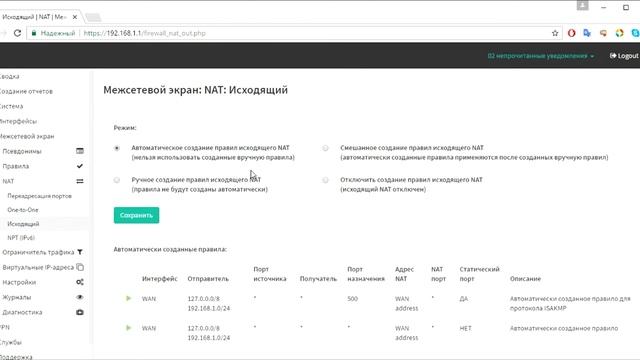Click the checkmark icon next to Правила

[x=80, y=166]
